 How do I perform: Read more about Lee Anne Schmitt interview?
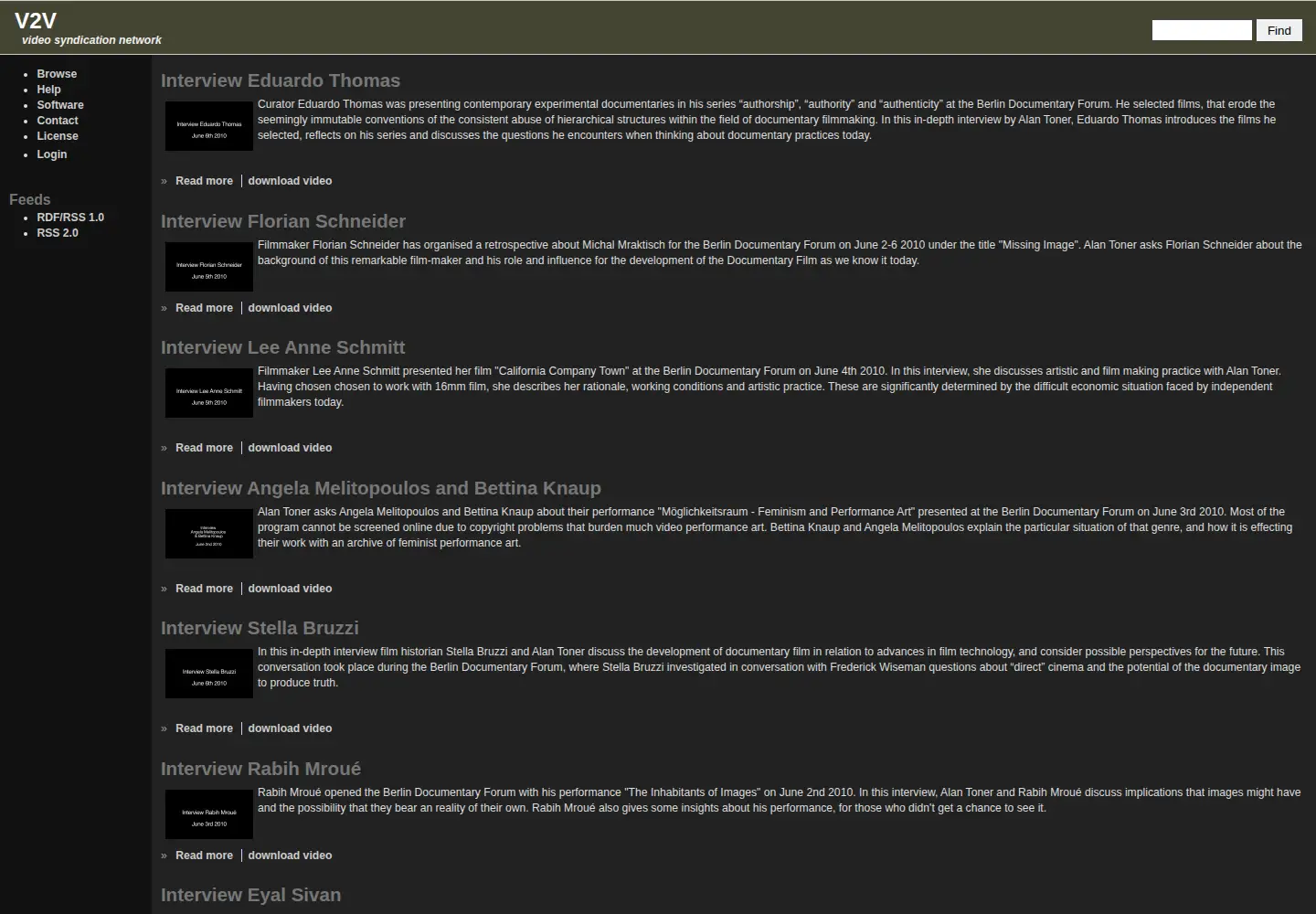(204, 448)
